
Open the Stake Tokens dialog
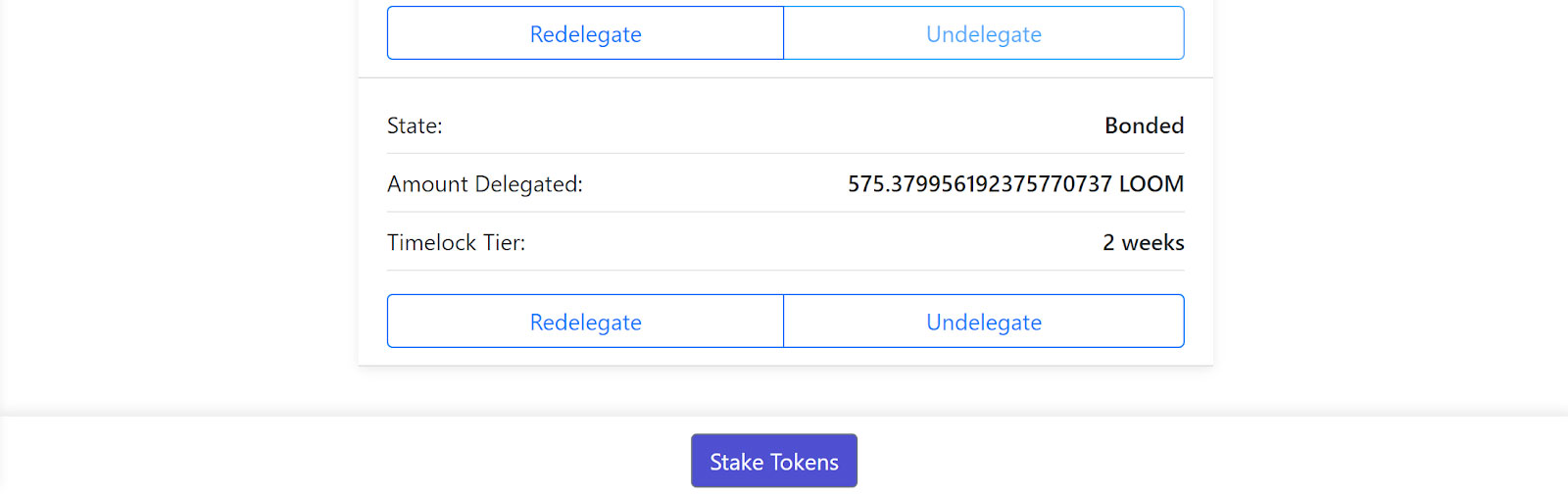coord(774,461)
